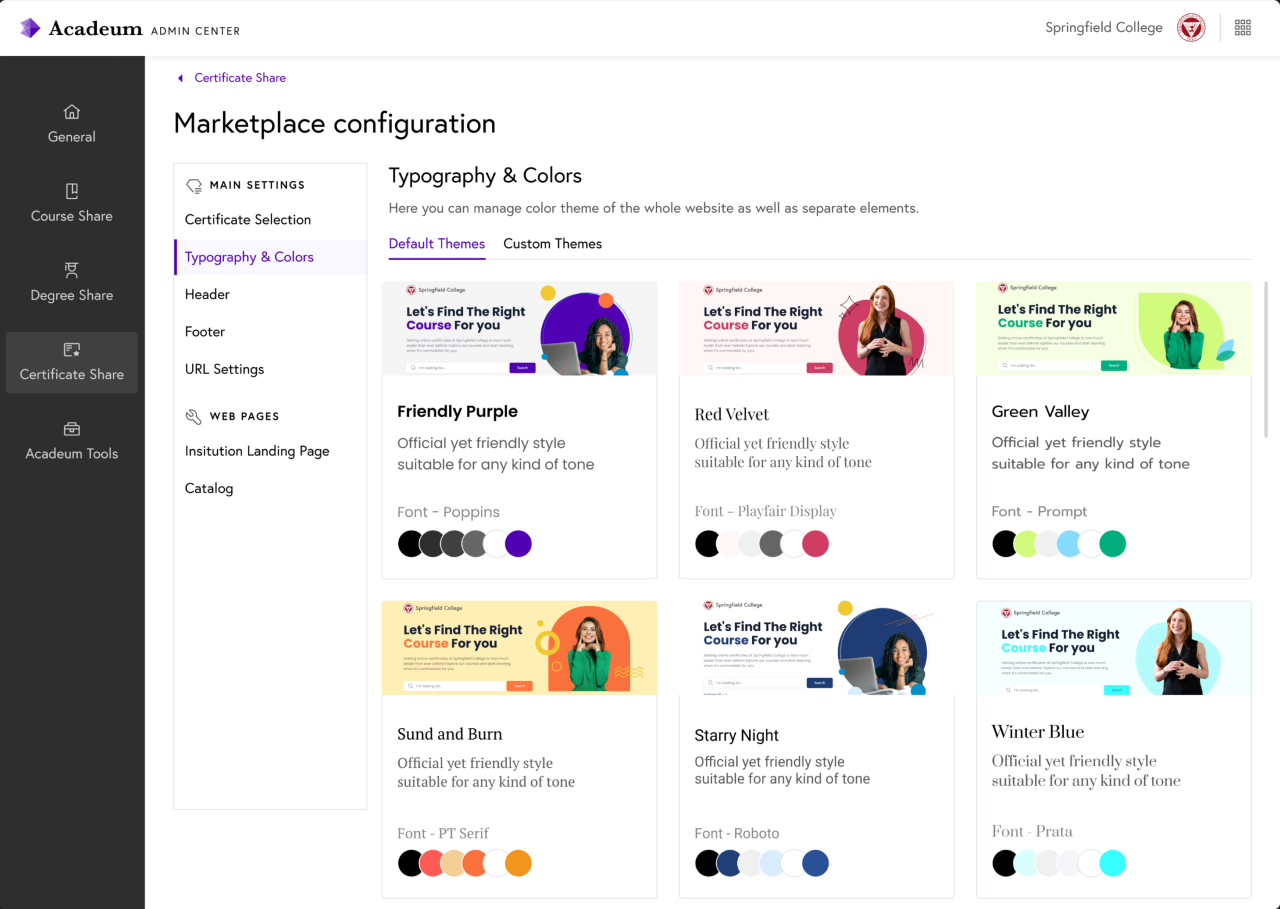Image resolution: width=1280 pixels, height=909 pixels.
Task: Open the apps grid menu icon
Action: [x=1243, y=28]
